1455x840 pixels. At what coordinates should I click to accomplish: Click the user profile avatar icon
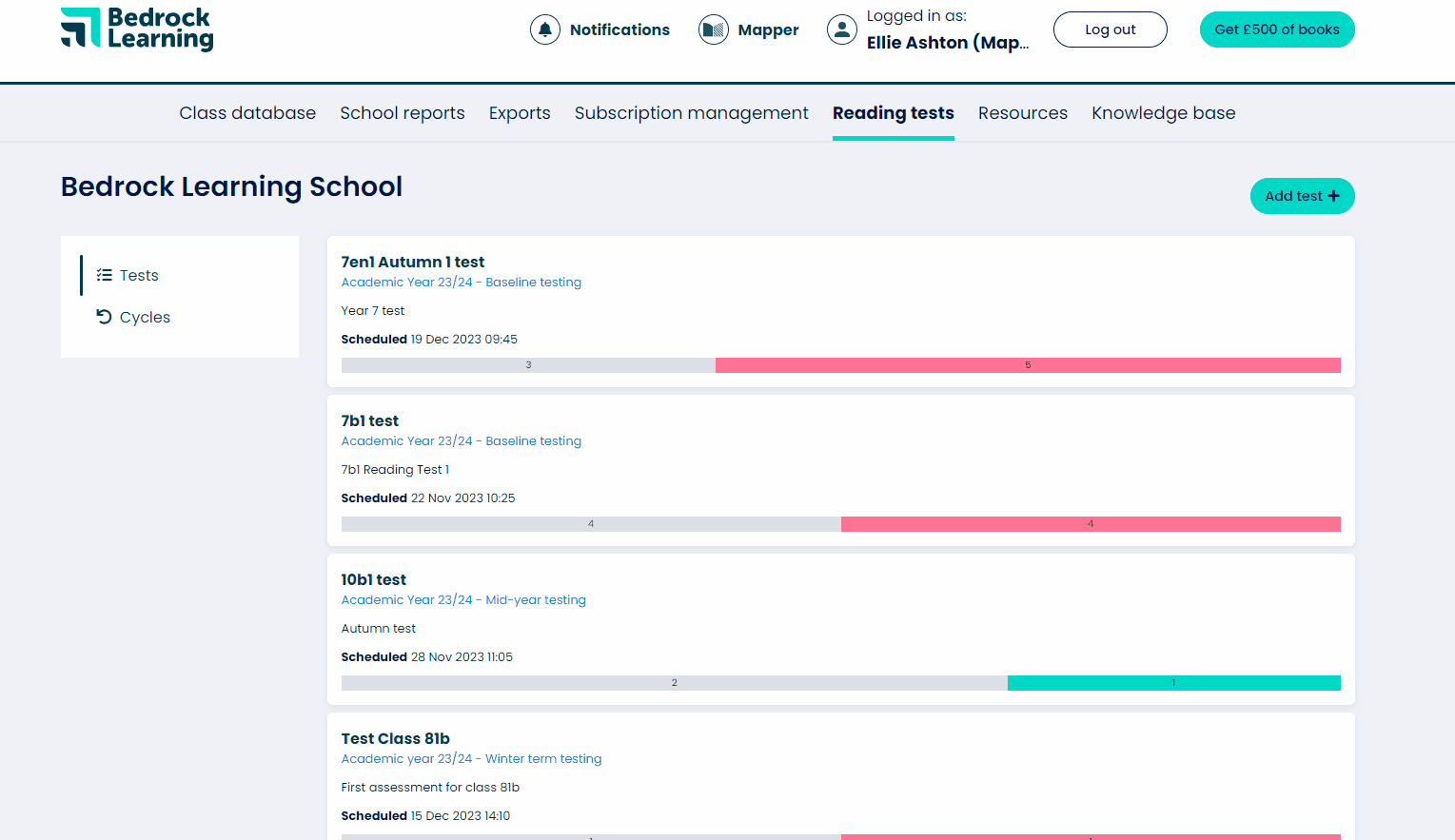click(x=842, y=29)
